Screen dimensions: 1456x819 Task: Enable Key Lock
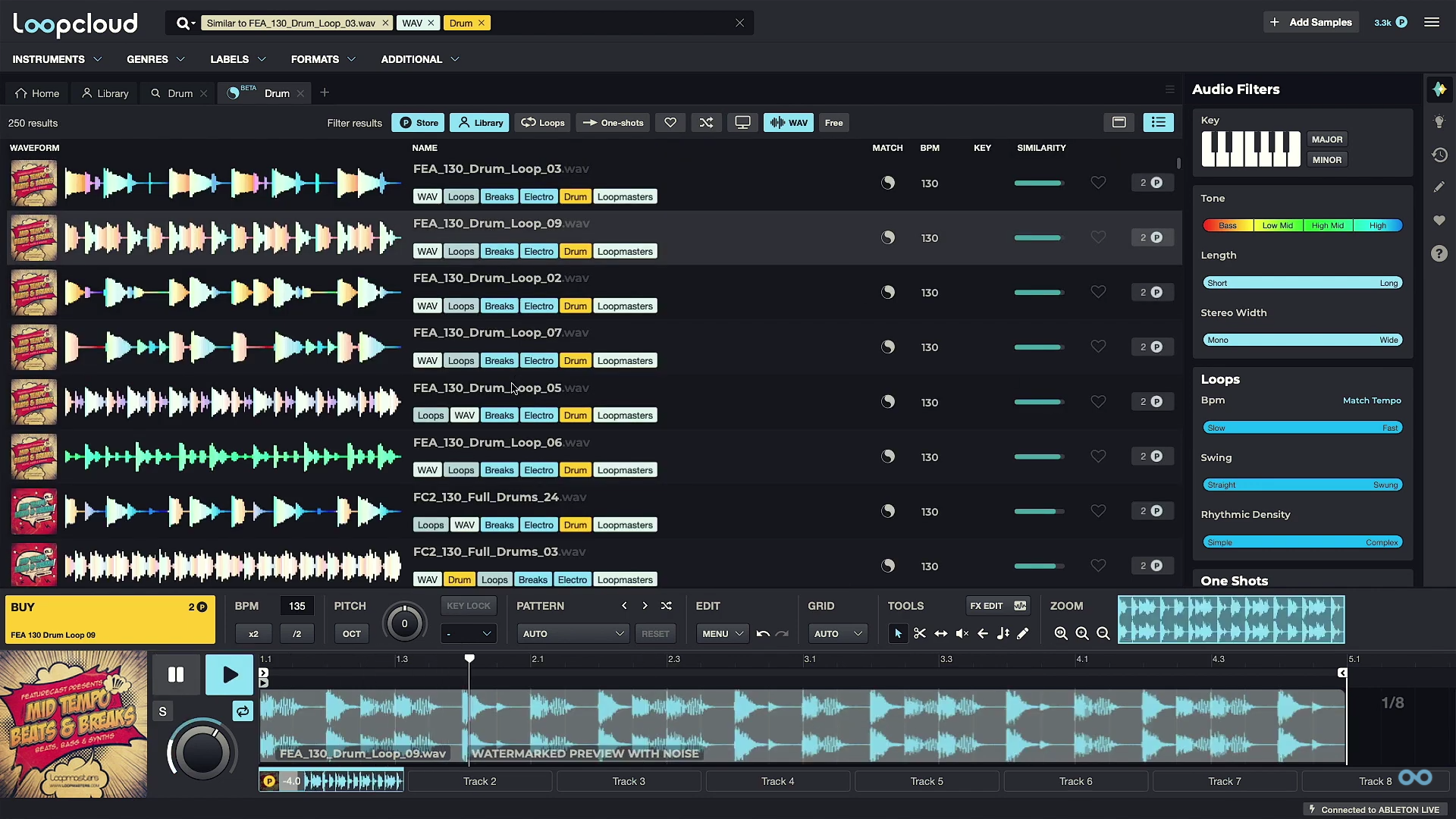469,605
